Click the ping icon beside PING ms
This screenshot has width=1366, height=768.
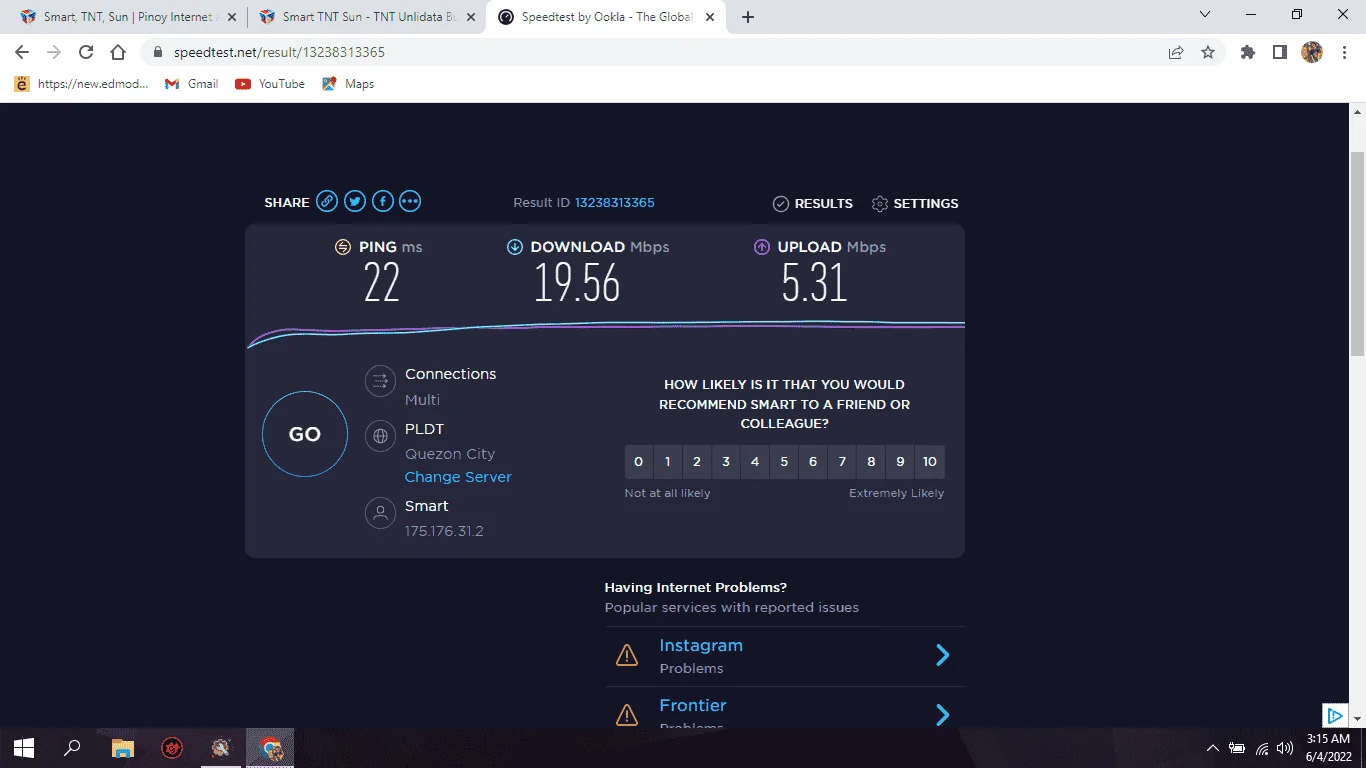pos(343,247)
